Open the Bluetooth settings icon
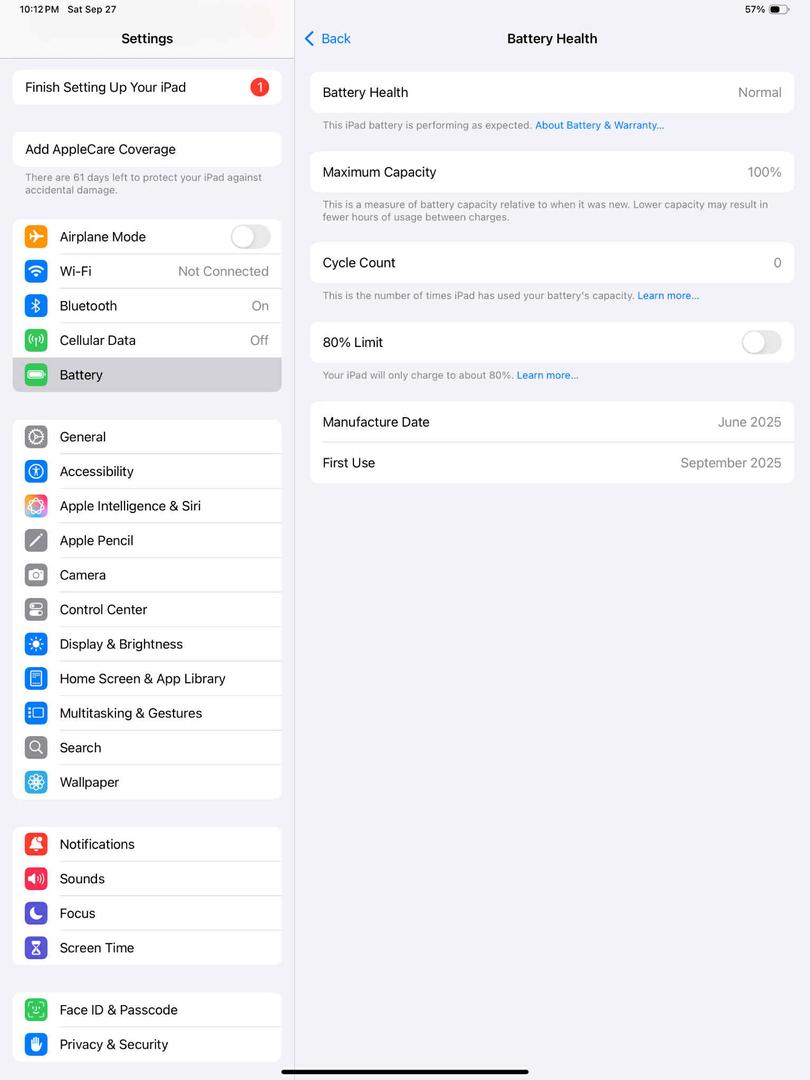 36,305
